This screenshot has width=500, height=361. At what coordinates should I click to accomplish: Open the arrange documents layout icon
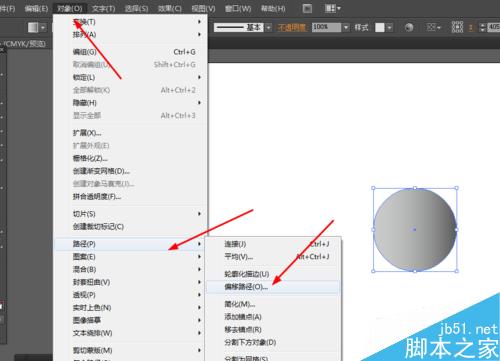(332, 8)
